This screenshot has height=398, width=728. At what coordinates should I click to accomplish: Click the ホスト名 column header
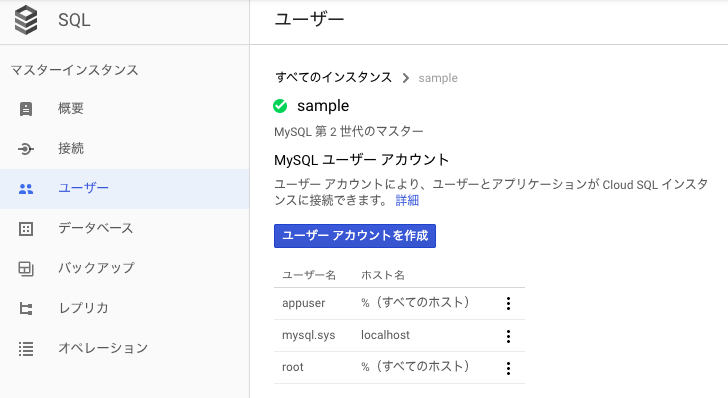383,275
